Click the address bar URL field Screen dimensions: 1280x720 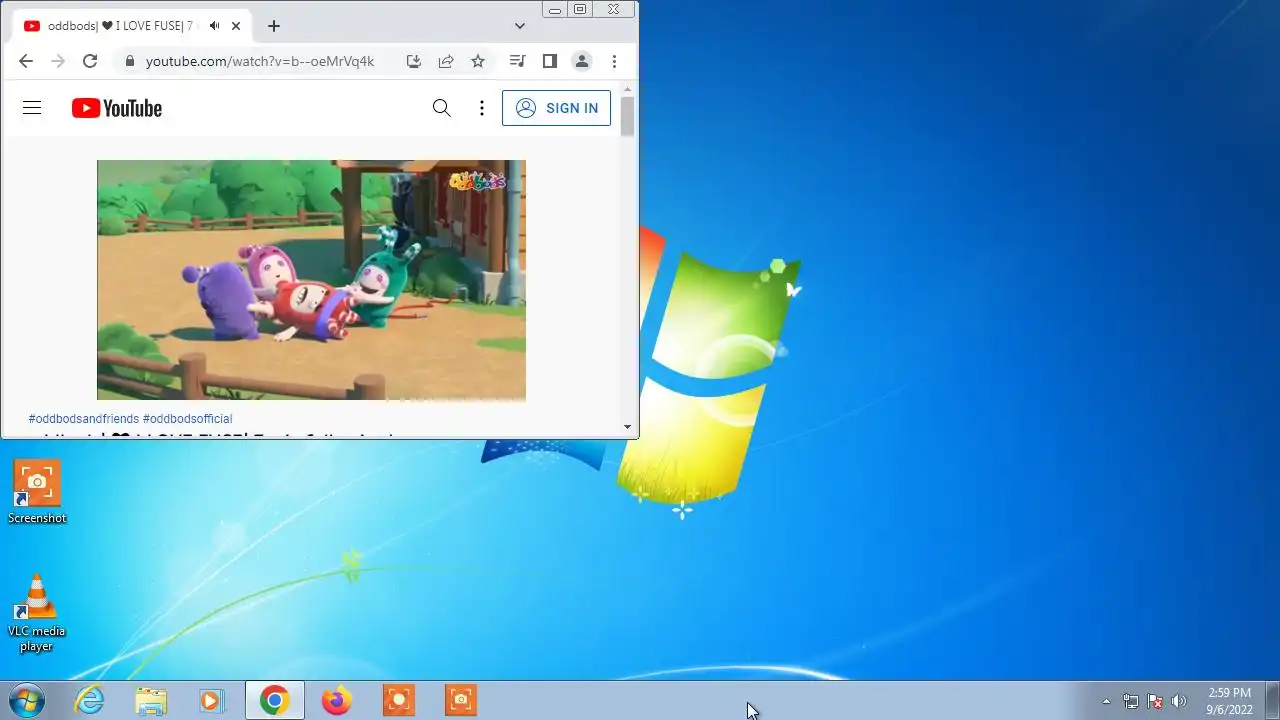[260, 61]
